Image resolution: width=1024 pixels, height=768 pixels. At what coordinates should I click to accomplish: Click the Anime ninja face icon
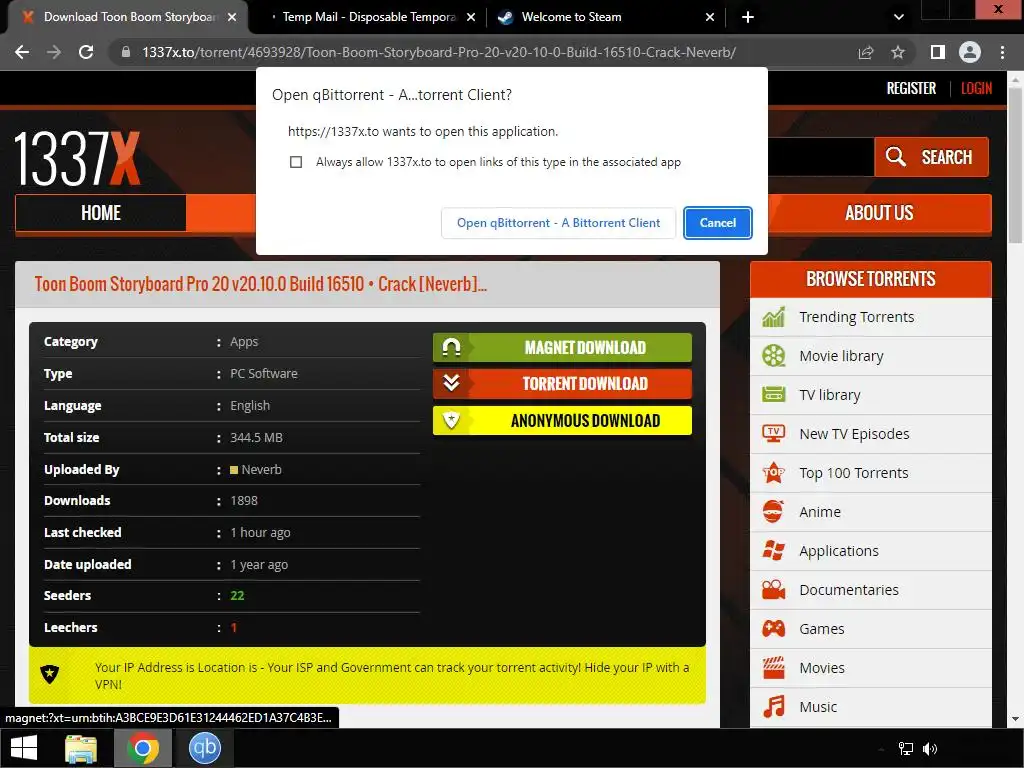point(773,511)
